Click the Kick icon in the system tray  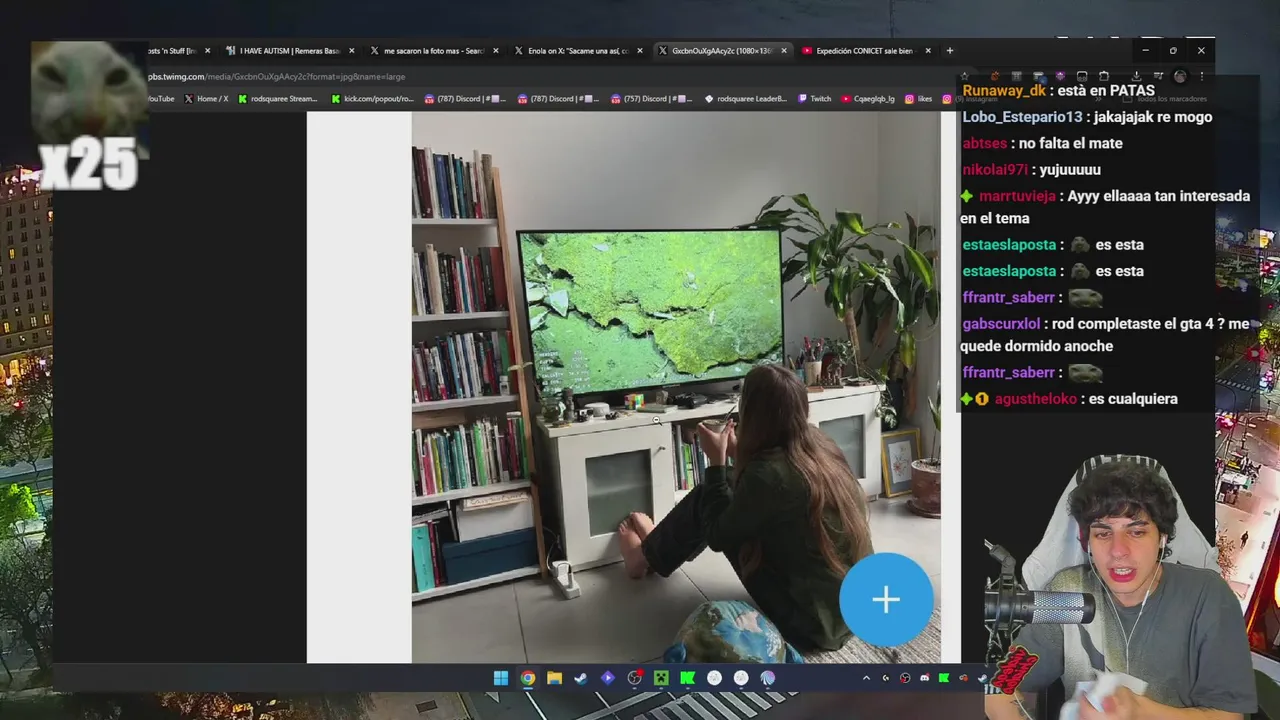944,678
